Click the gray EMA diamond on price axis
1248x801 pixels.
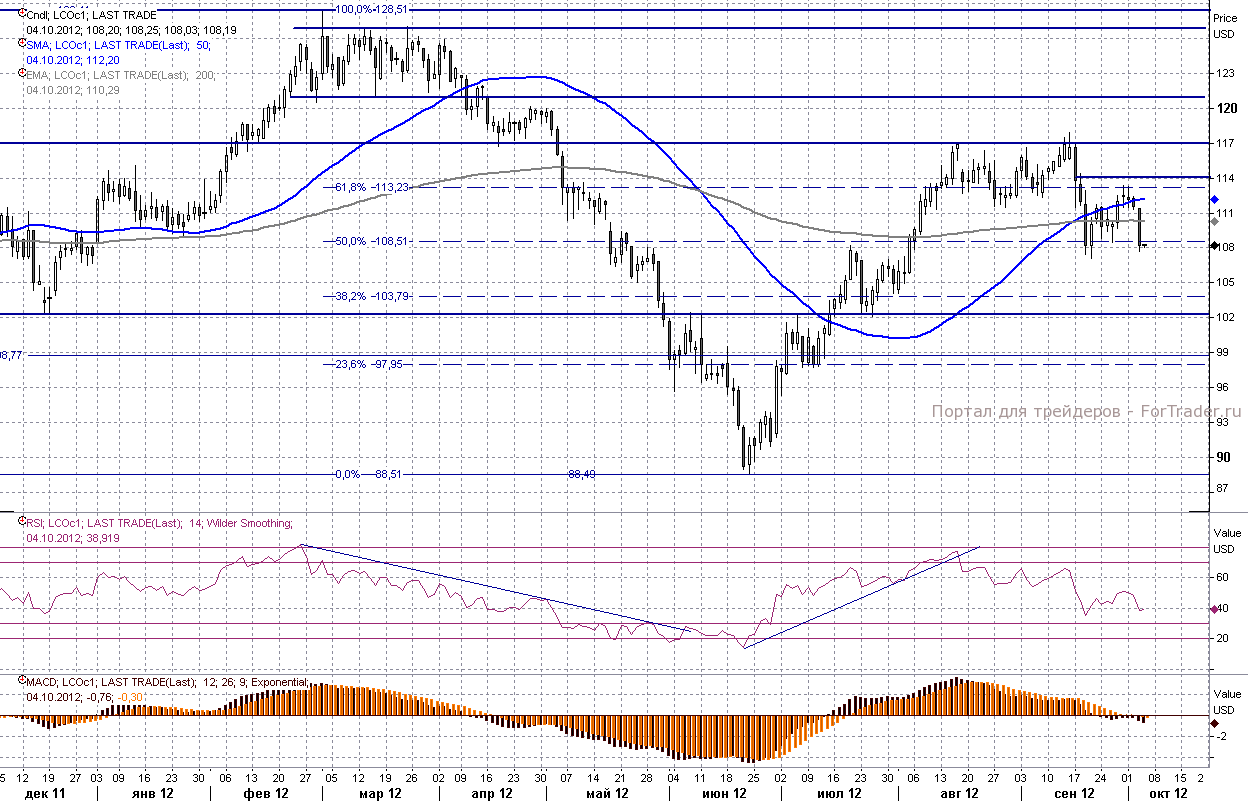point(1214,220)
